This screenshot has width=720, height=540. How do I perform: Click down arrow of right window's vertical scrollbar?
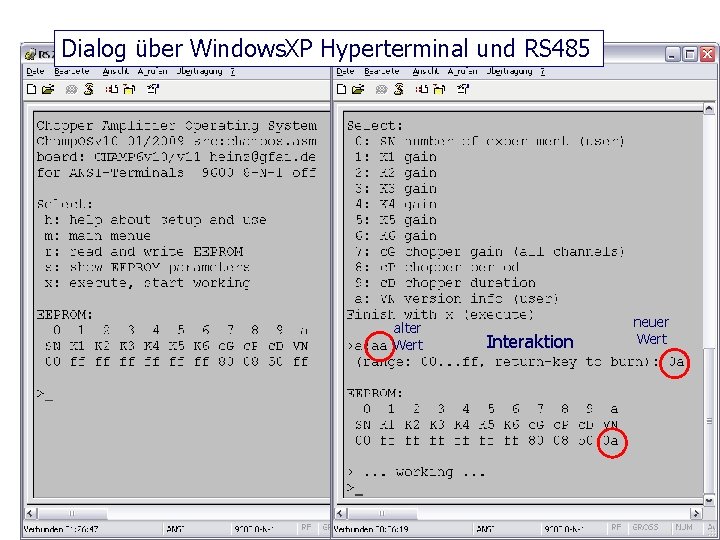tap(709, 499)
